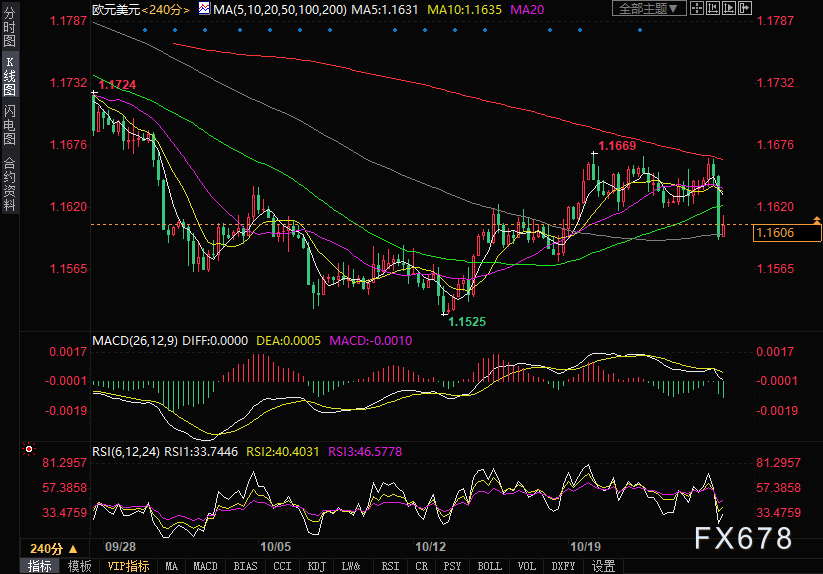The height and width of the screenshot is (574, 823).
Task: Apply the CR indicator
Action: click(421, 566)
